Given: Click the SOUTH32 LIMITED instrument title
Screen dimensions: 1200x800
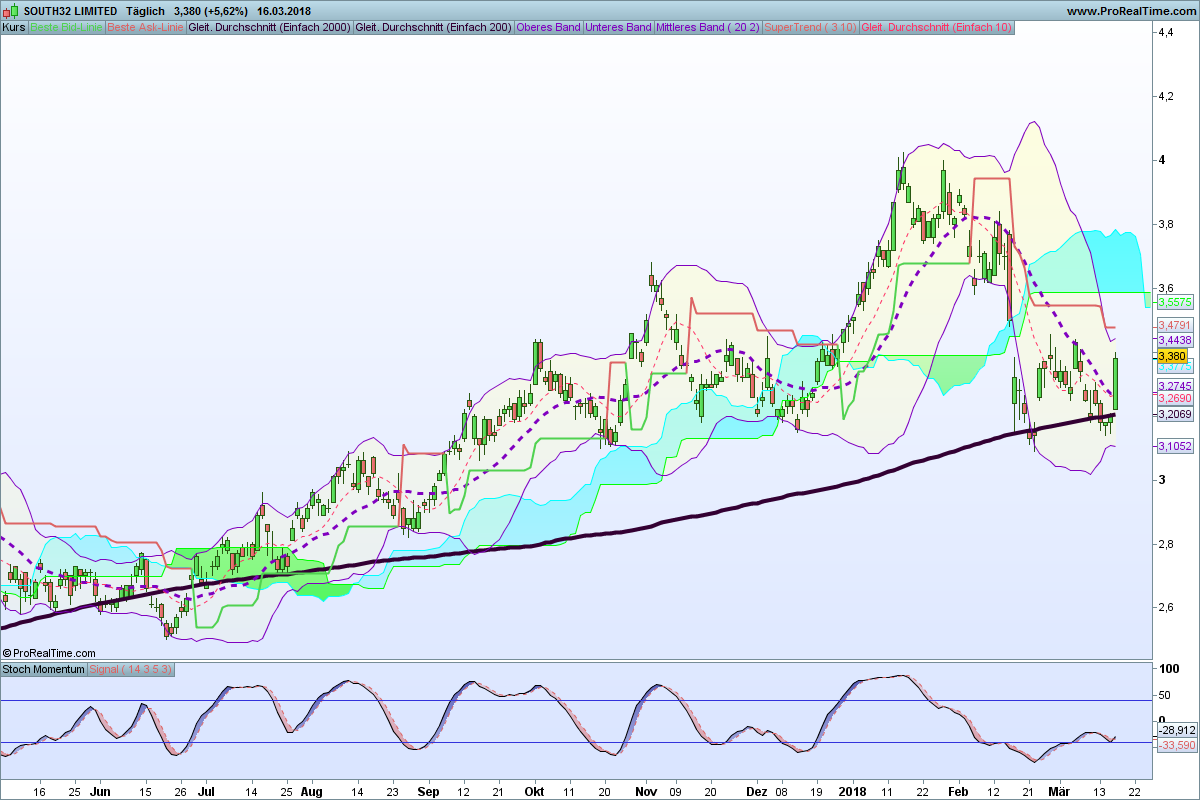Looking at the screenshot, I should (70, 10).
